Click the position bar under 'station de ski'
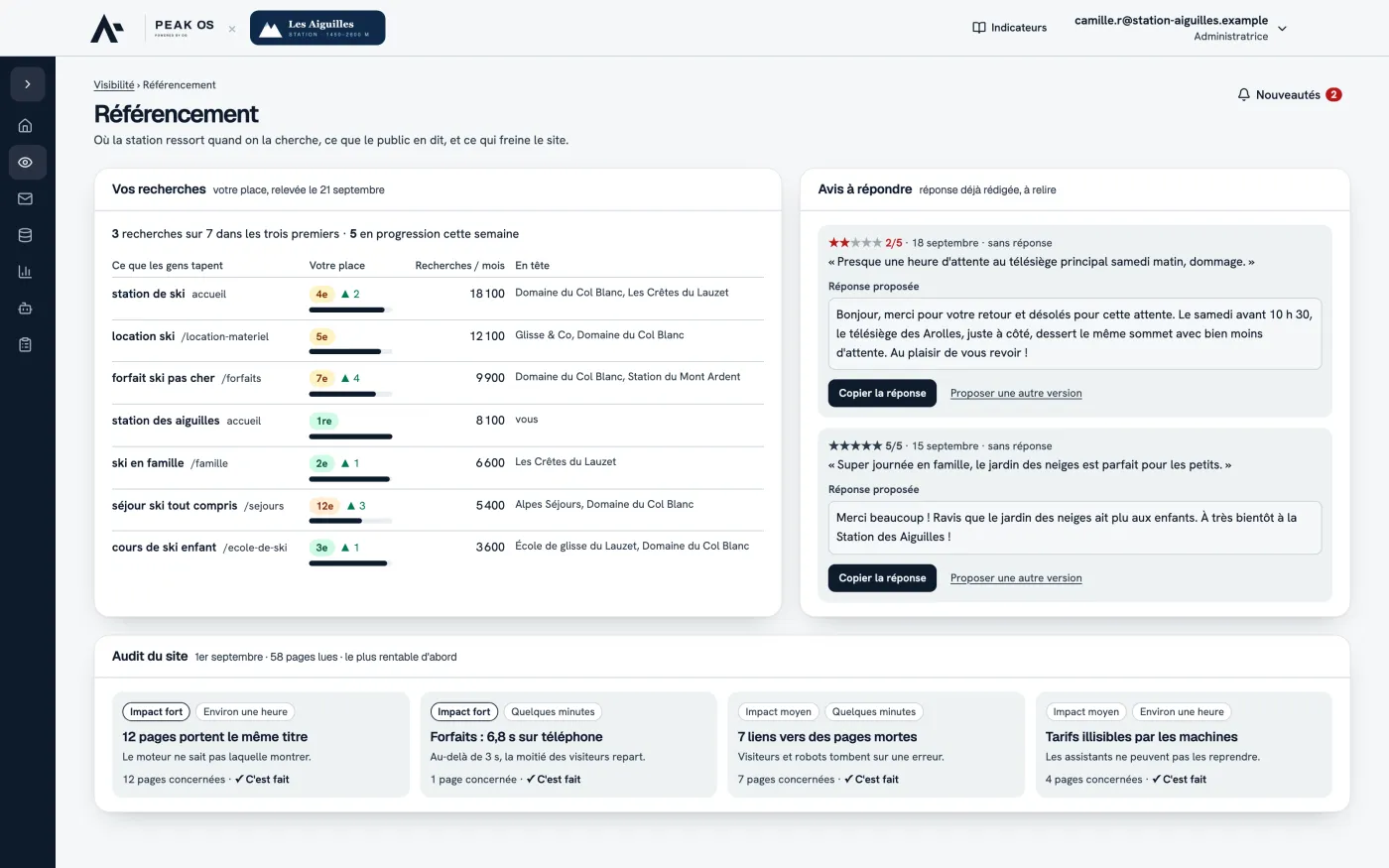 [x=350, y=310]
